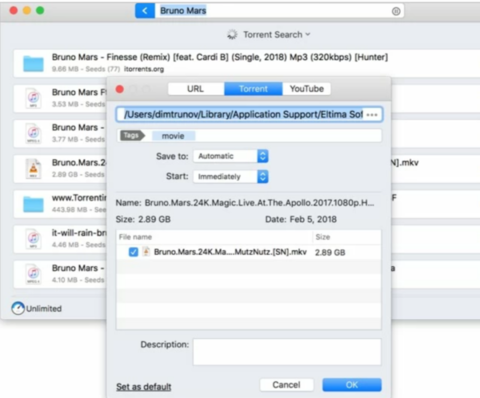
Task: Click the File name column header
Action: click(214, 237)
